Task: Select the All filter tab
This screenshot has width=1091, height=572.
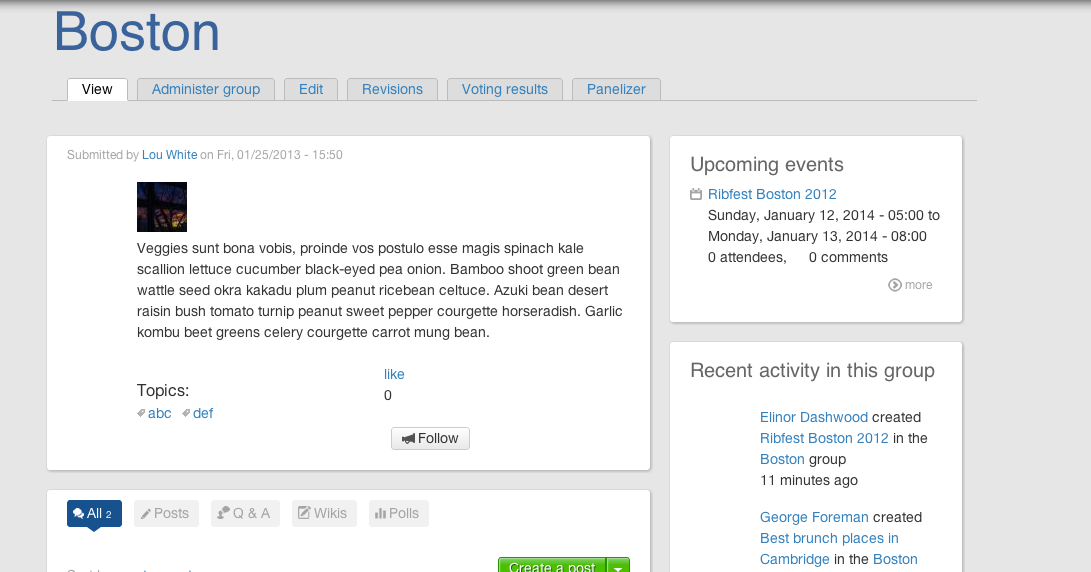Action: (x=94, y=514)
